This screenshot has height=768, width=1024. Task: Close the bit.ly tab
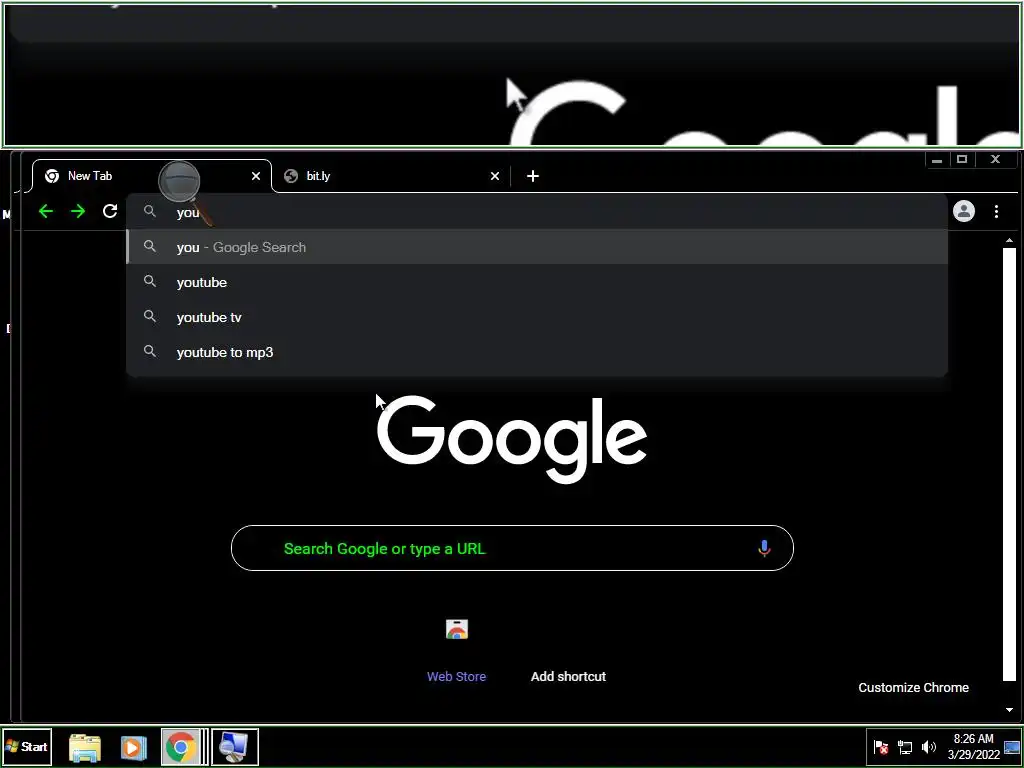(x=494, y=176)
